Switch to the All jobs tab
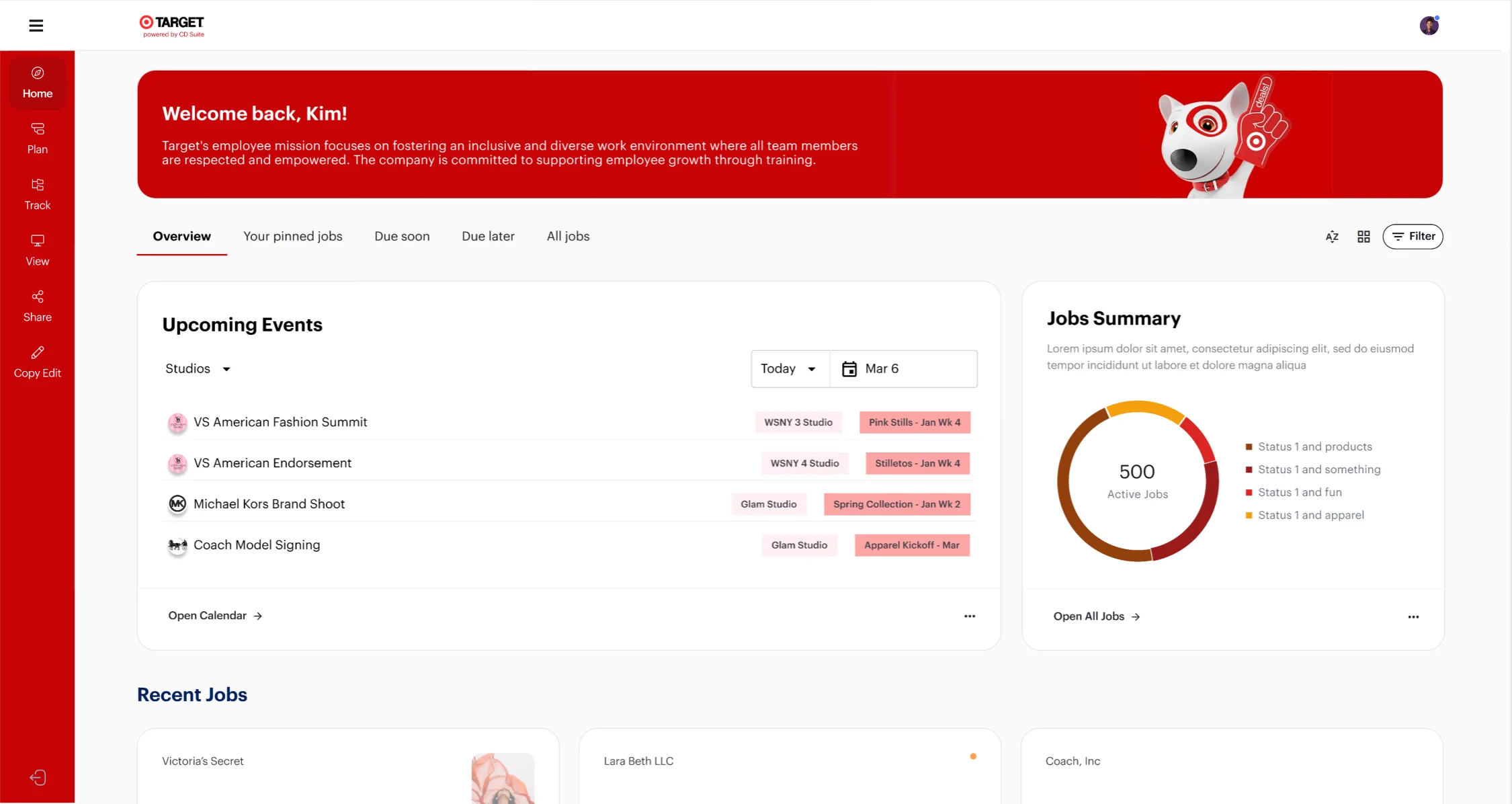The image size is (1512, 804). click(x=568, y=237)
